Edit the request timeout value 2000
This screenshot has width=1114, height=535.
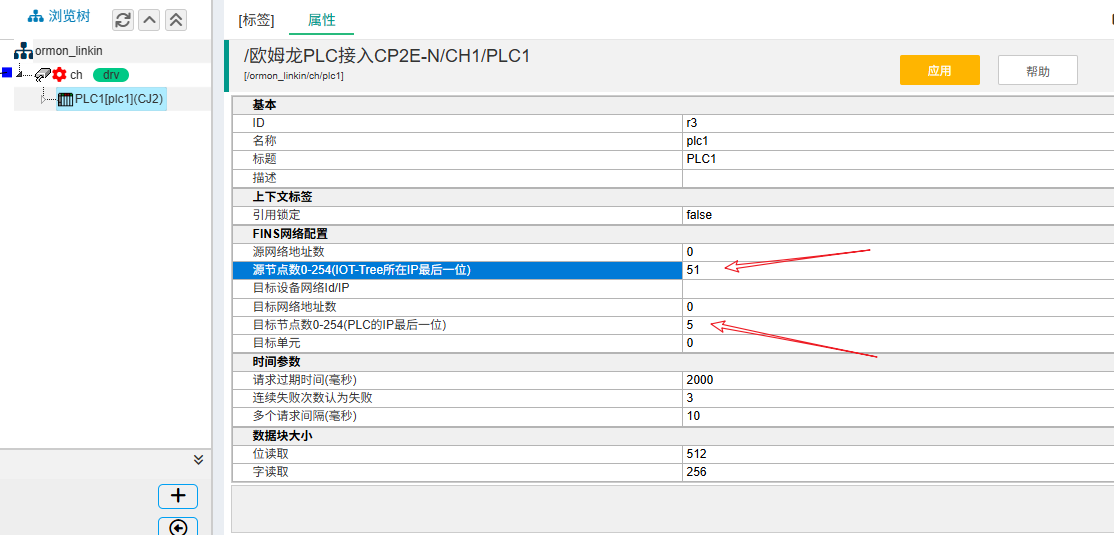coord(898,380)
